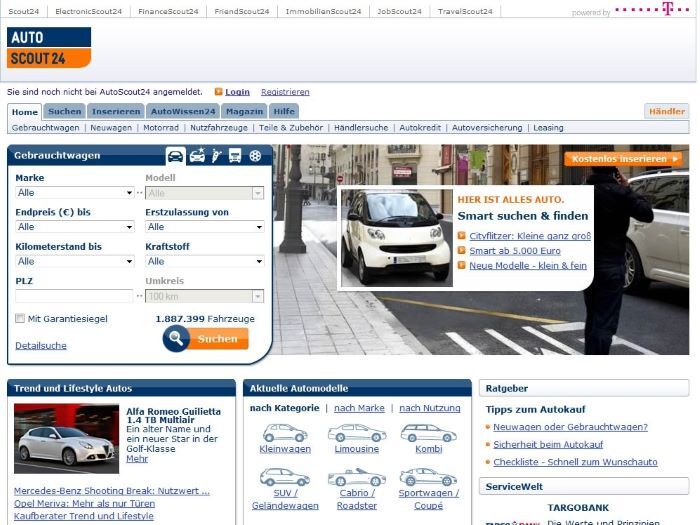
Task: Open Opel Meriva: Mehr als nur Türen
Action: (84, 503)
